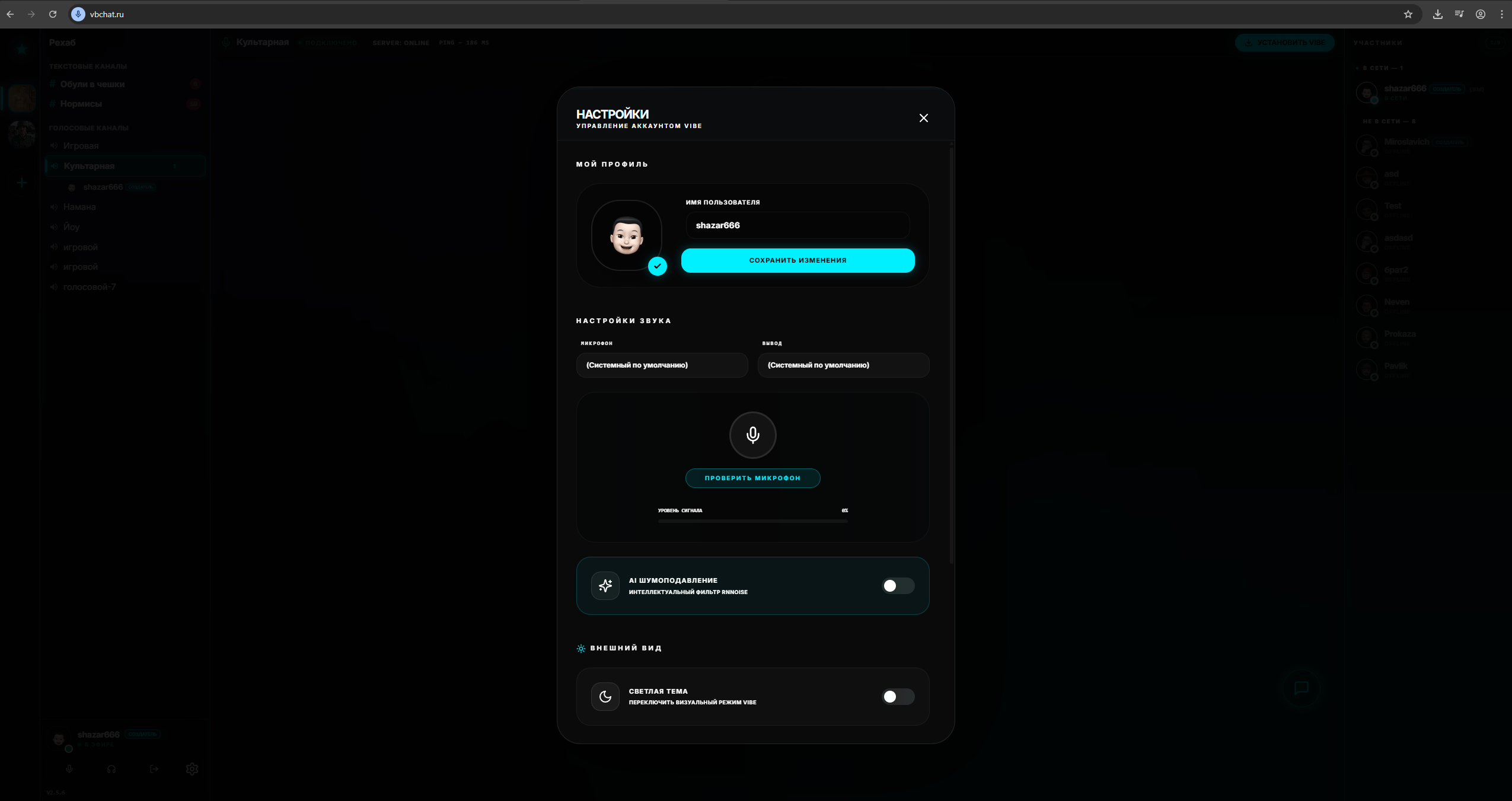This screenshot has height=801, width=1512.
Task: Open the browser three-dot menu
Action: [x=1502, y=14]
